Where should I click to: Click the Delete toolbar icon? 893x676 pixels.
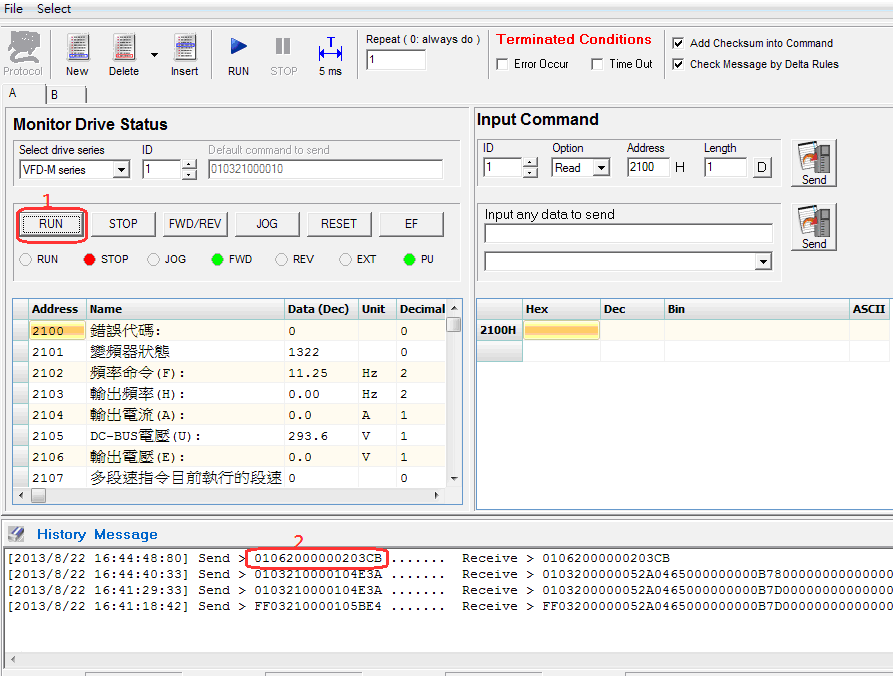click(124, 53)
